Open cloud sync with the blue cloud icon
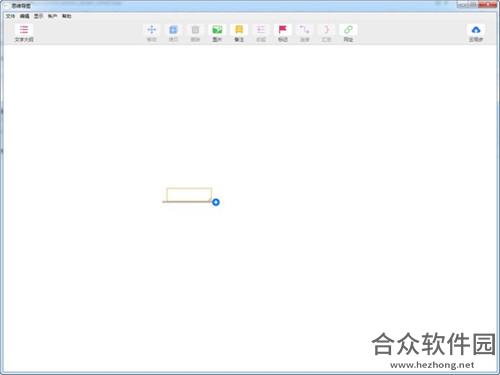 click(476, 30)
